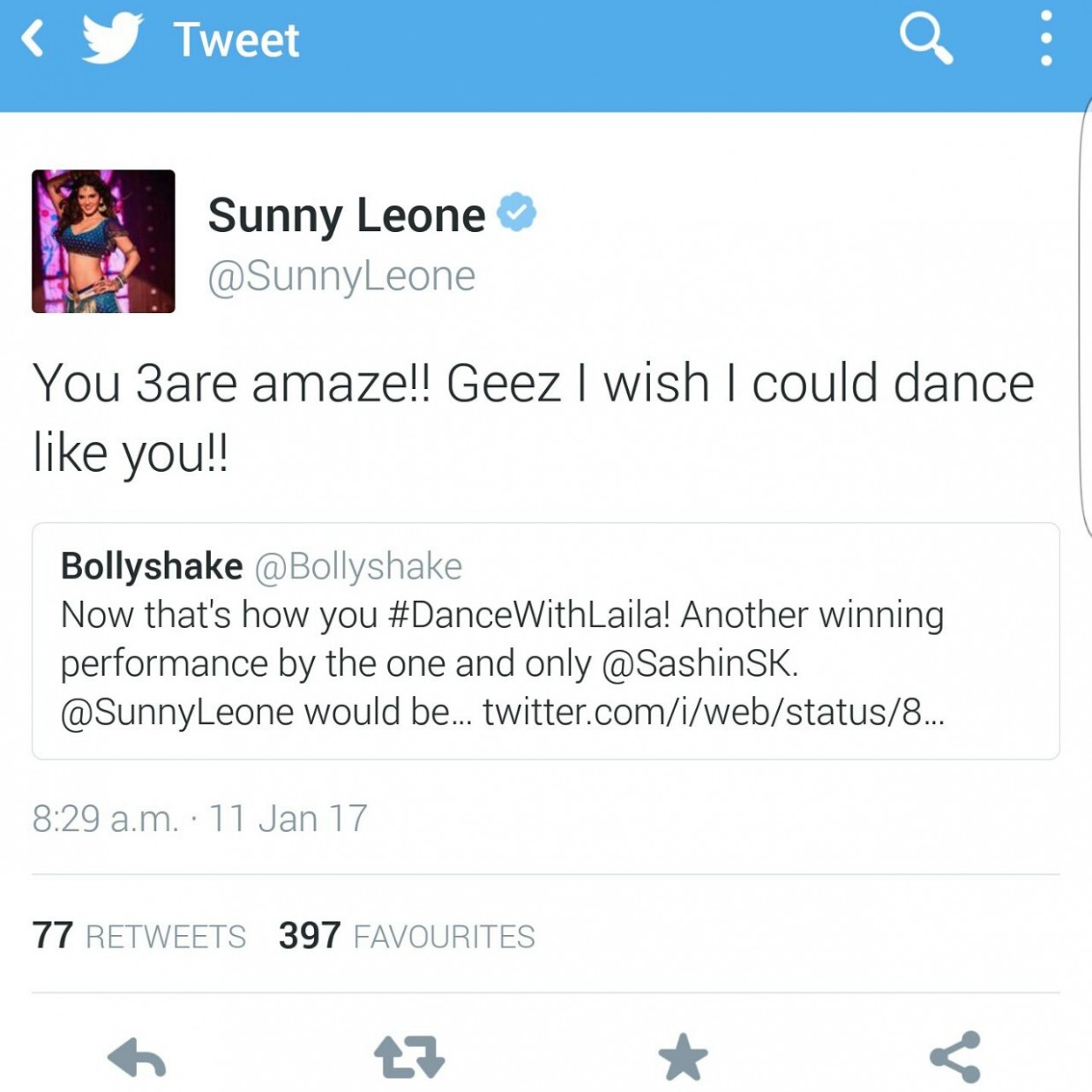Tap the Sunny Leone display name
Viewport: 1092px width, 1092px height.
347,215
